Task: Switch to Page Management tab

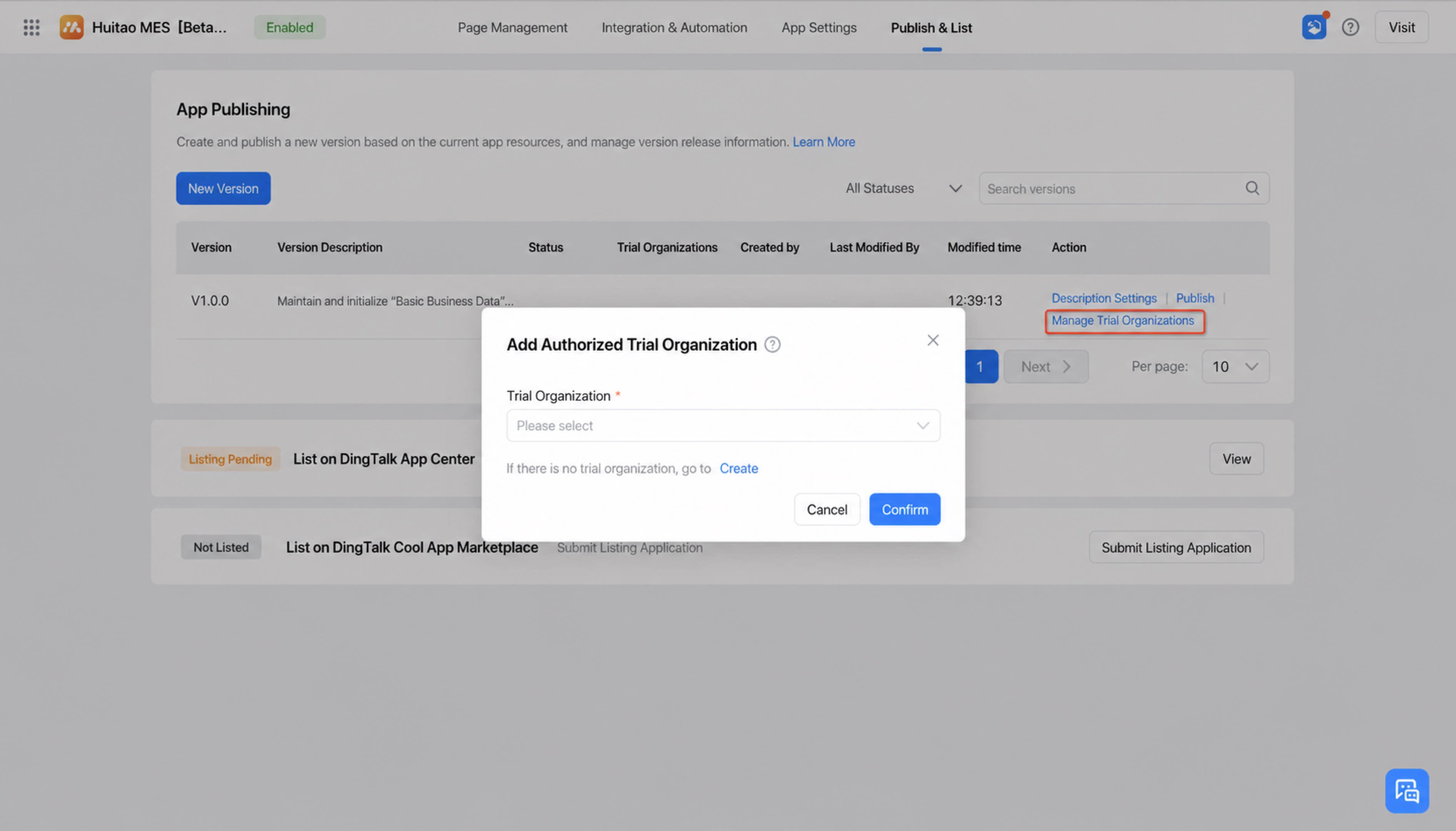Action: point(512,27)
